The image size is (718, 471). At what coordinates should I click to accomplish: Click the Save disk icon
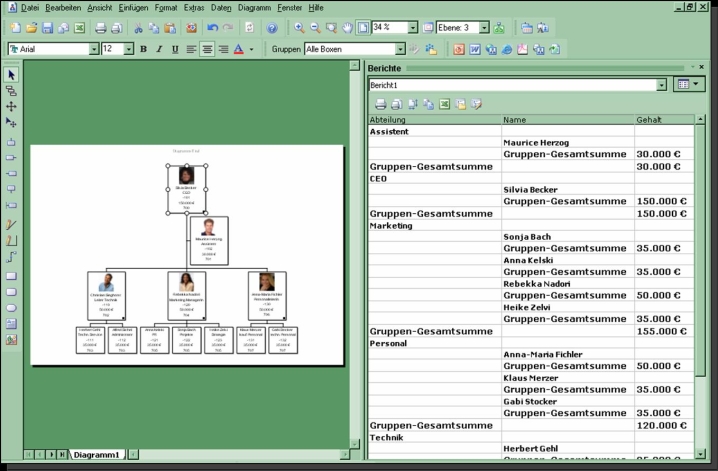pyautogui.click(x=46, y=28)
